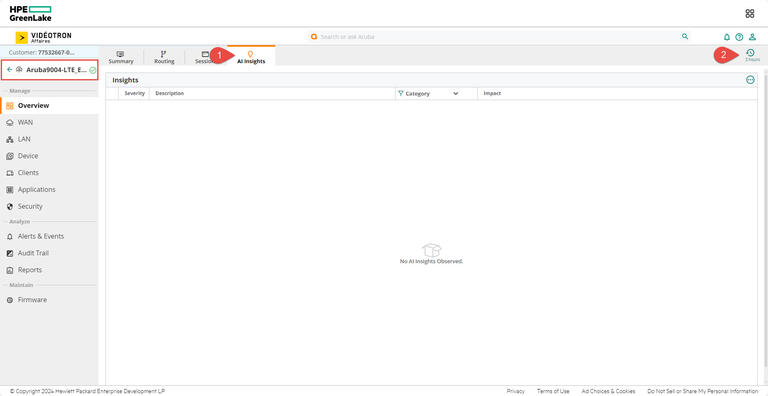Viewport: 768px width, 396px height.
Task: Open Audit Trail in the sidebar
Action: pos(49,253)
